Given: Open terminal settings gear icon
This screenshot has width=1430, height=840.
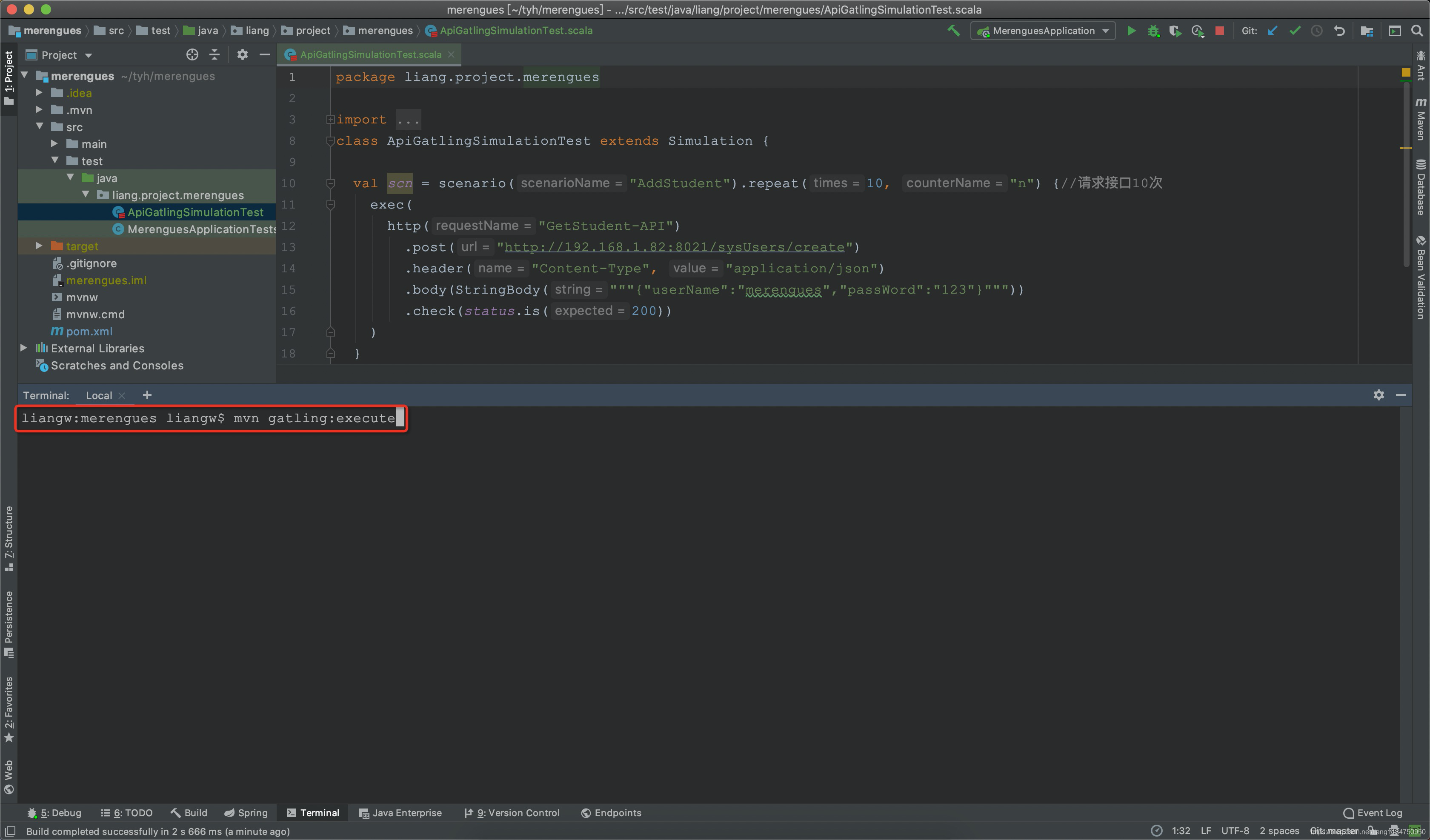Looking at the screenshot, I should [x=1379, y=395].
